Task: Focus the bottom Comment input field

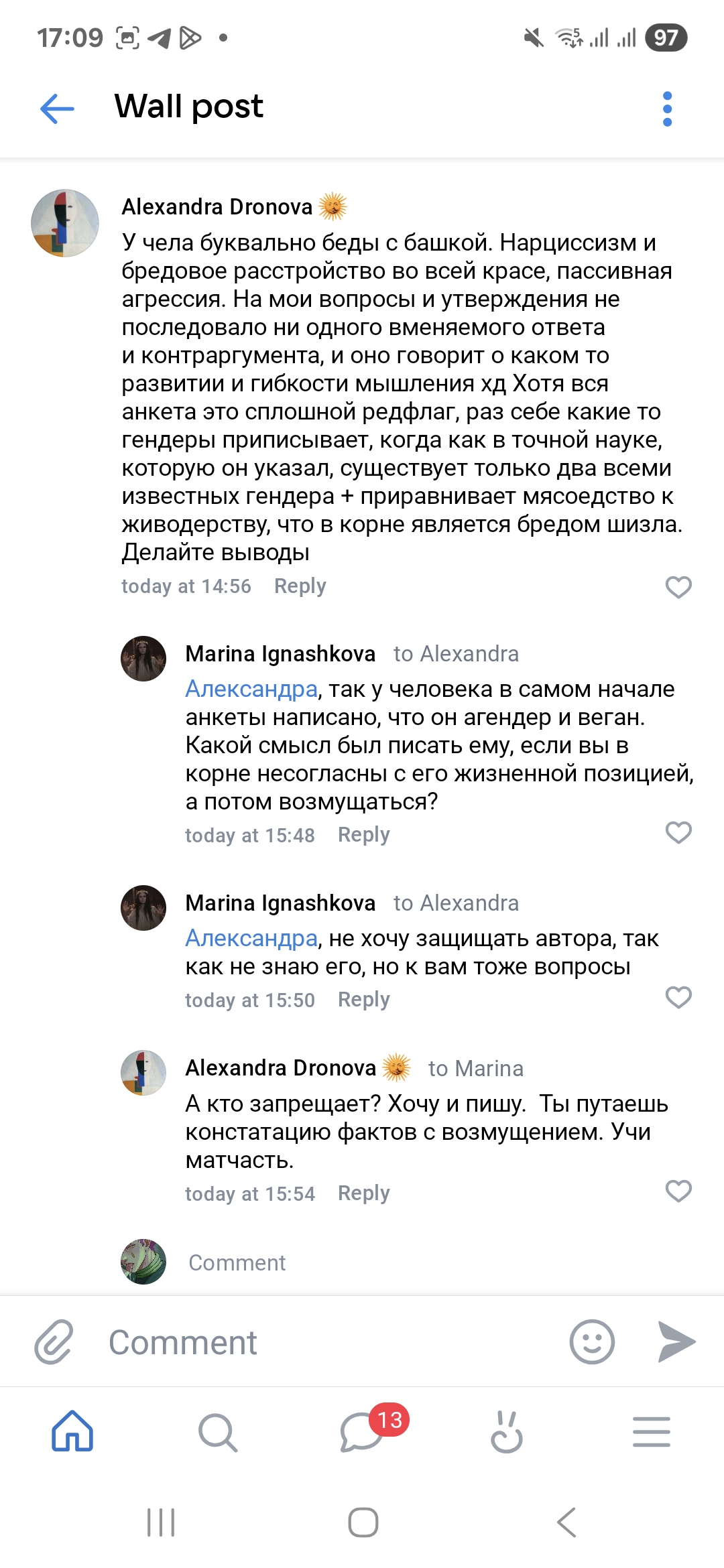Action: tap(322, 1342)
